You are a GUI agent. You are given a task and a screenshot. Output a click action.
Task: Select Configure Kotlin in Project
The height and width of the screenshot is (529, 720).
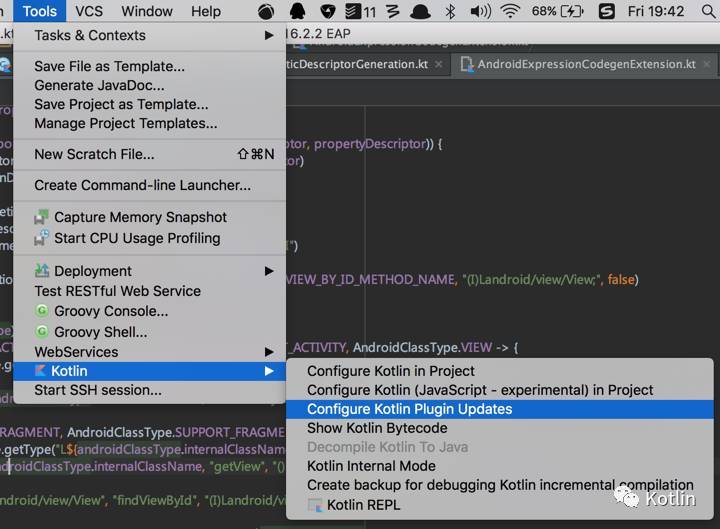tap(500, 371)
